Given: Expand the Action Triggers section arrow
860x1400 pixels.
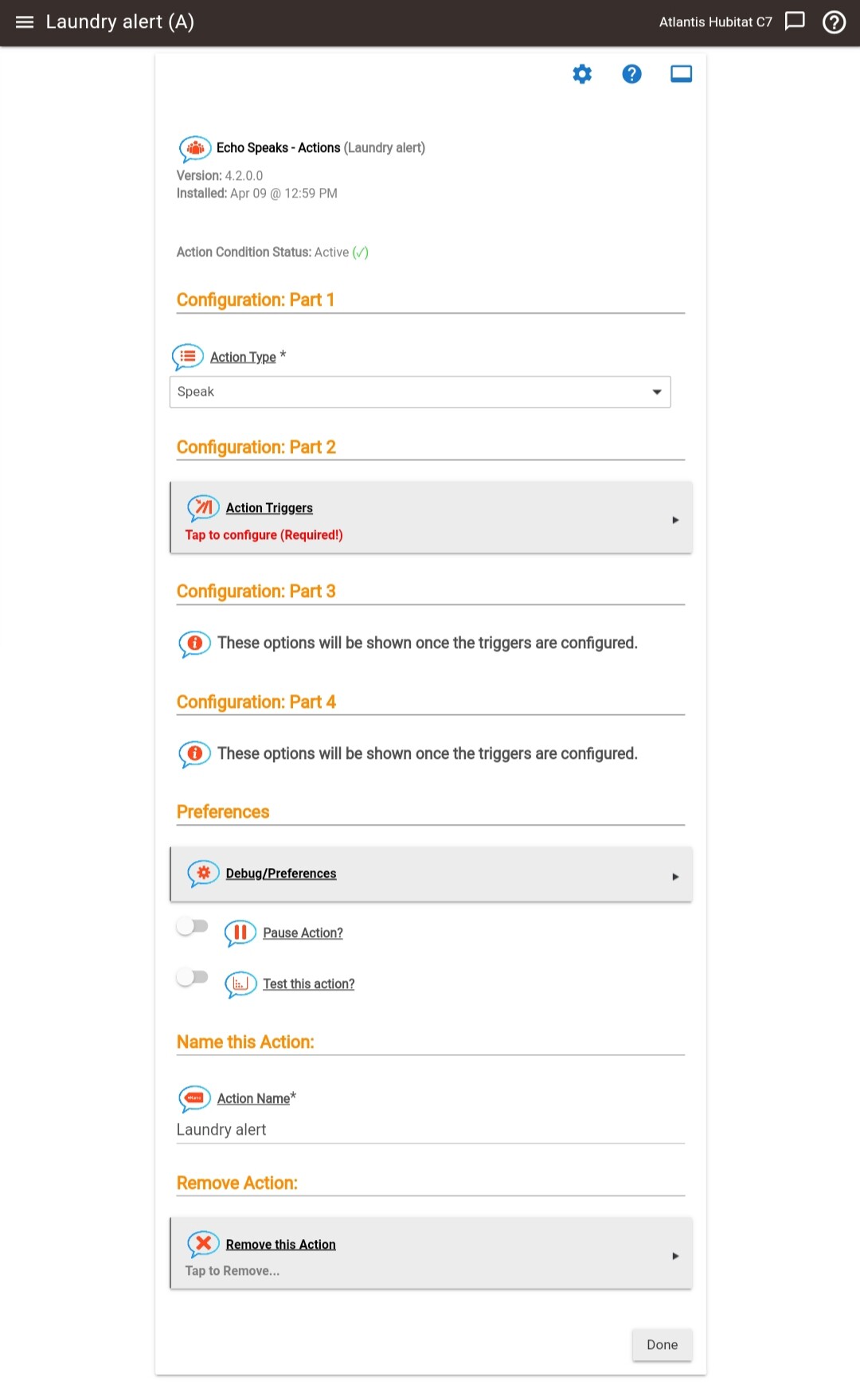Looking at the screenshot, I should coord(675,520).
